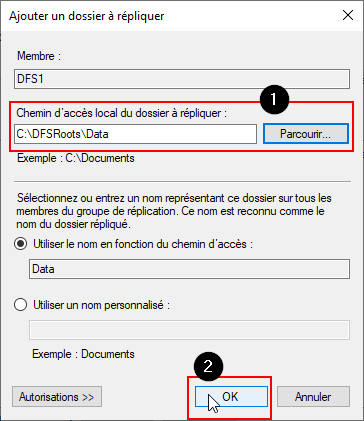The width and height of the screenshot is (364, 421).
Task: Click the empty custom name field
Action: 189,330
